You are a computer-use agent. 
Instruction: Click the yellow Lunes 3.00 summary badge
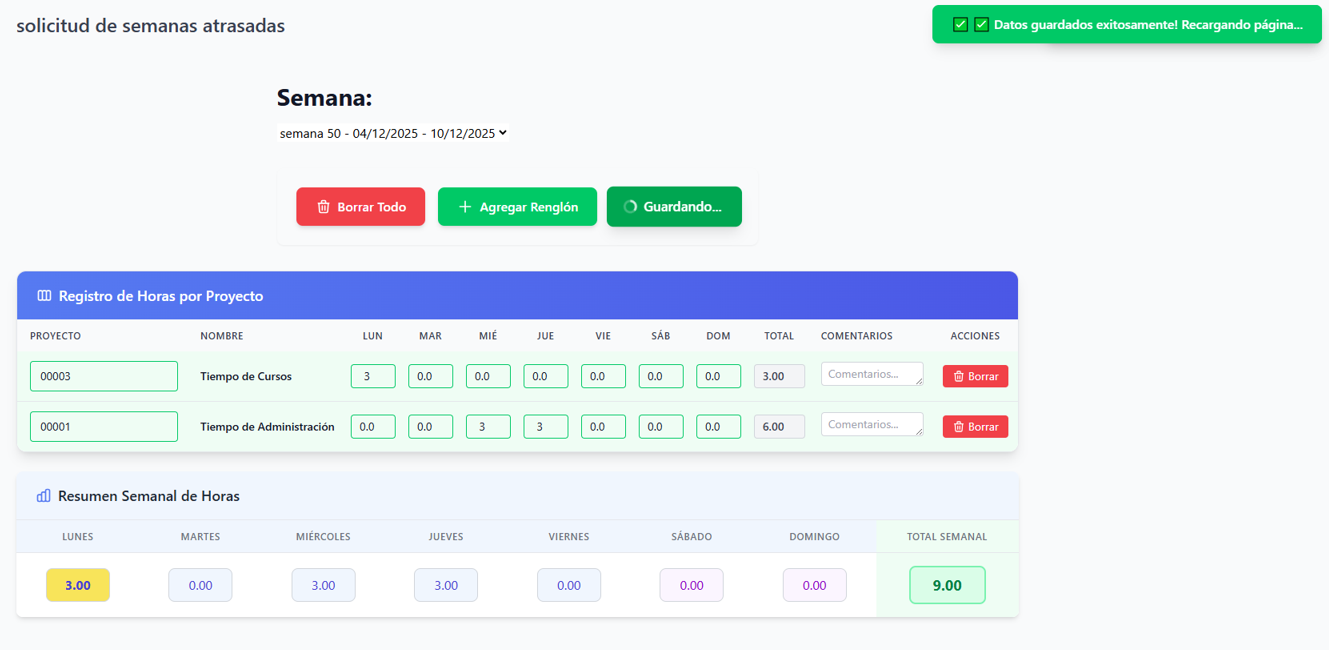[x=78, y=585]
